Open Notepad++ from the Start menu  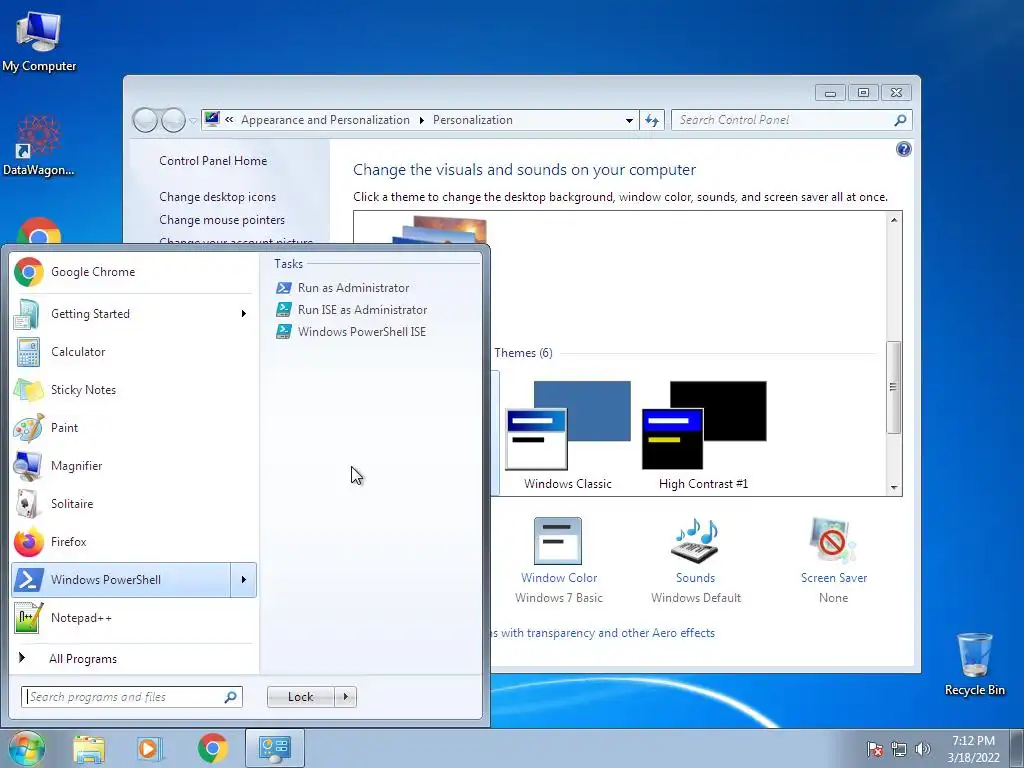click(134, 617)
